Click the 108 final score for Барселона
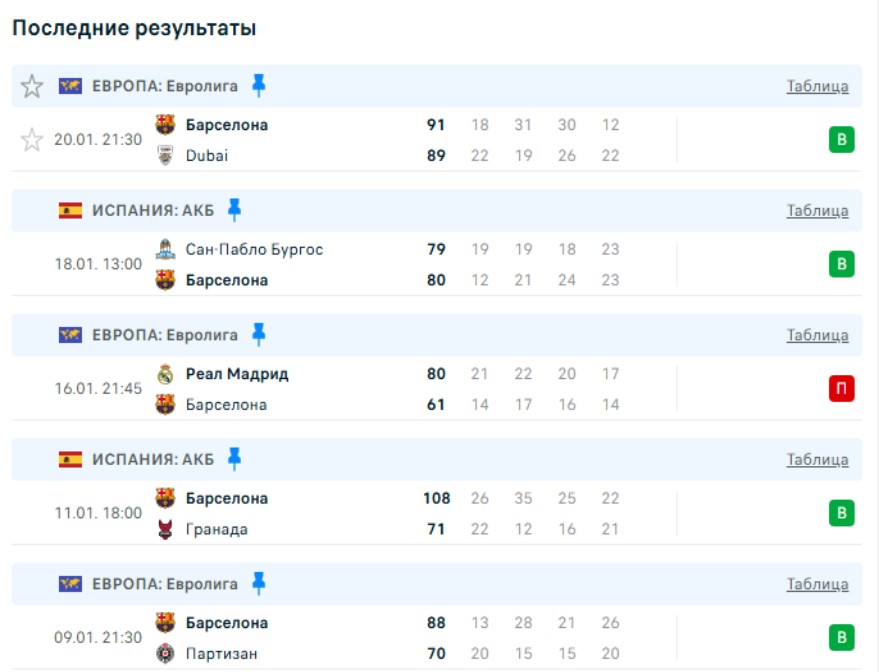 [437, 498]
